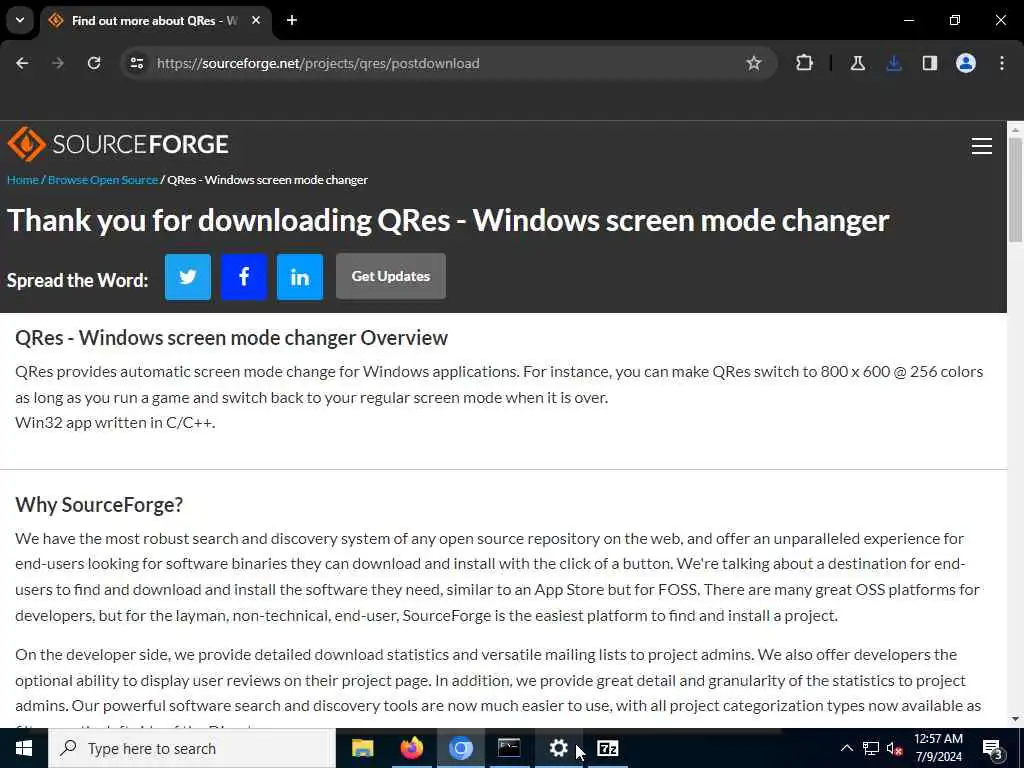Click the 'Spread the Word:' label
The height and width of the screenshot is (768, 1024).
tap(78, 280)
